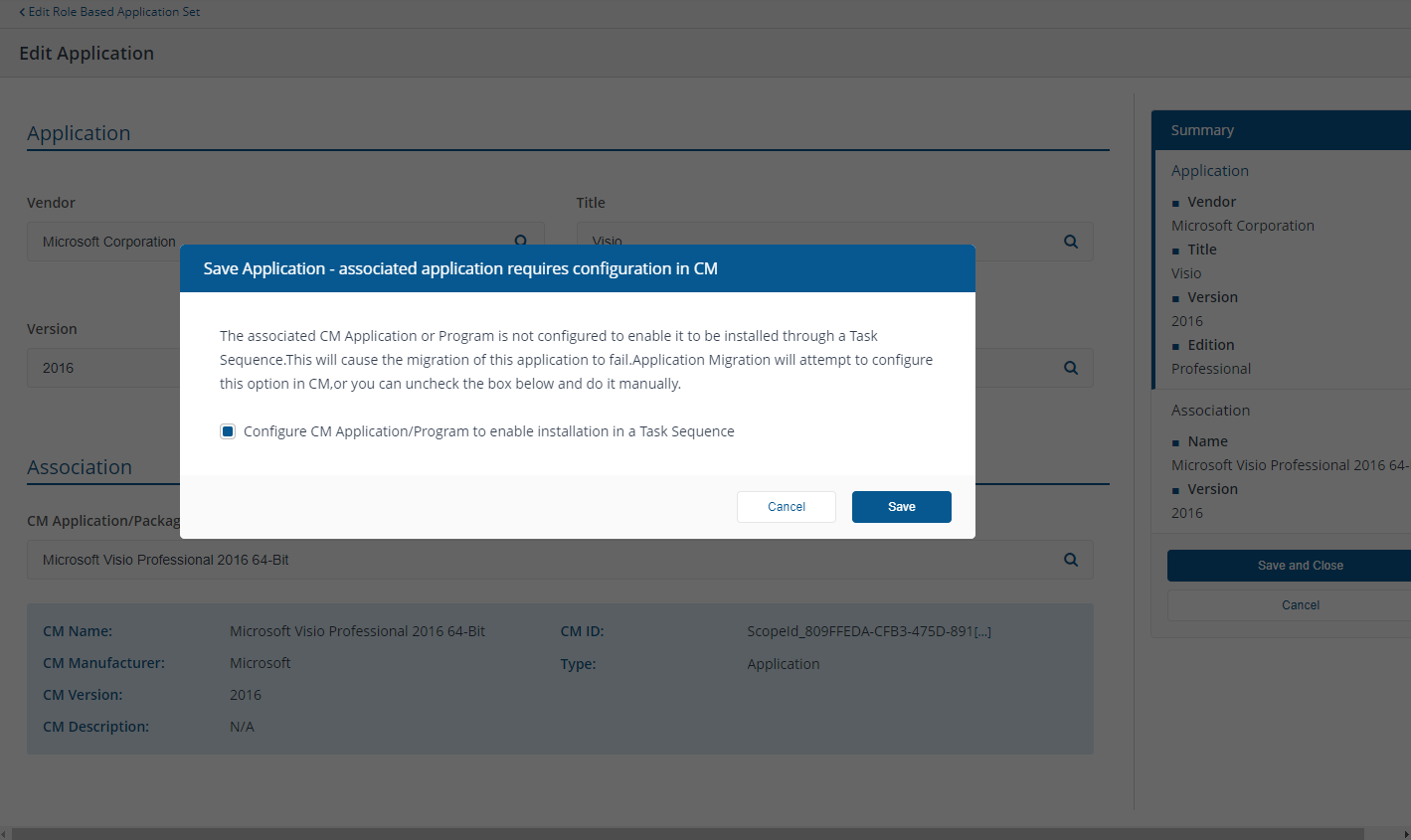Click the Version field showing 2016
This screenshot has width=1411, height=840.
coord(99,368)
